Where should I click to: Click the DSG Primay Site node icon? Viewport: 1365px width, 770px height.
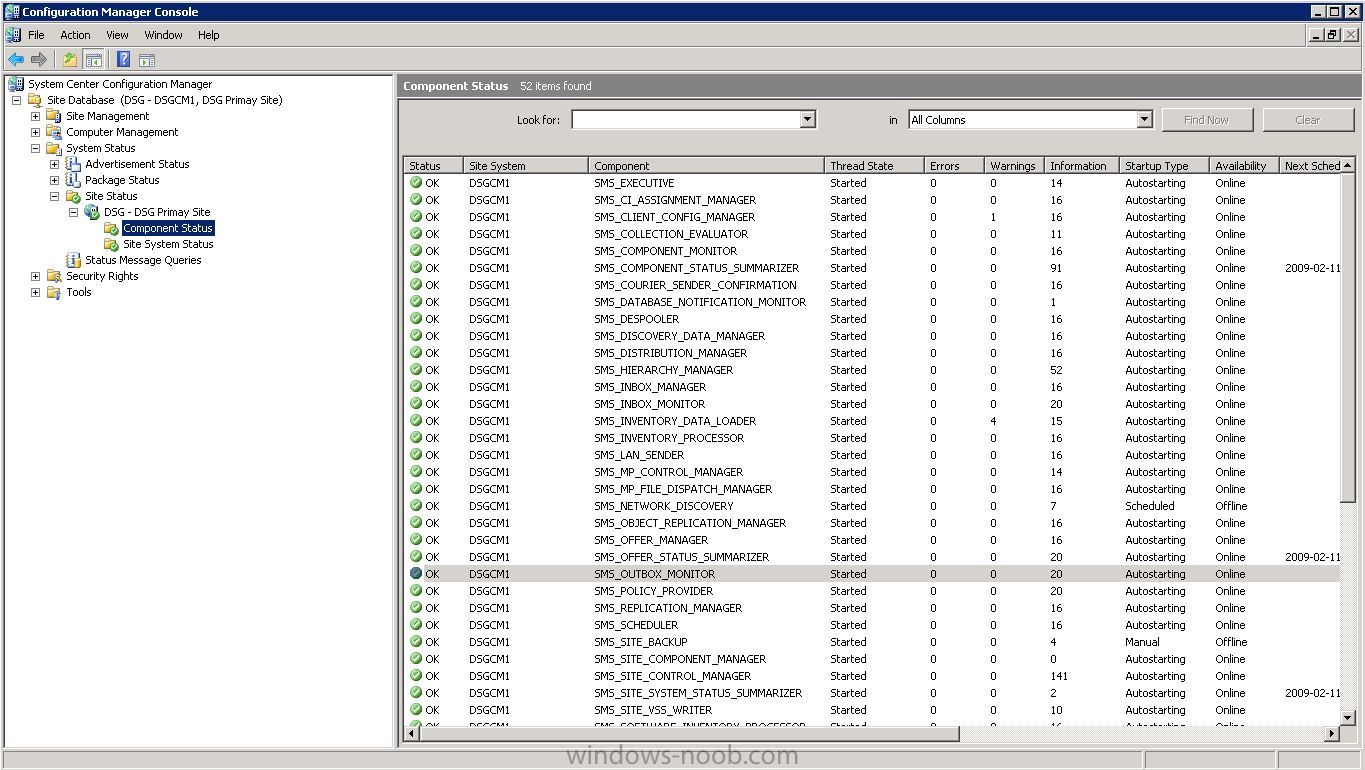pyautogui.click(x=92, y=212)
